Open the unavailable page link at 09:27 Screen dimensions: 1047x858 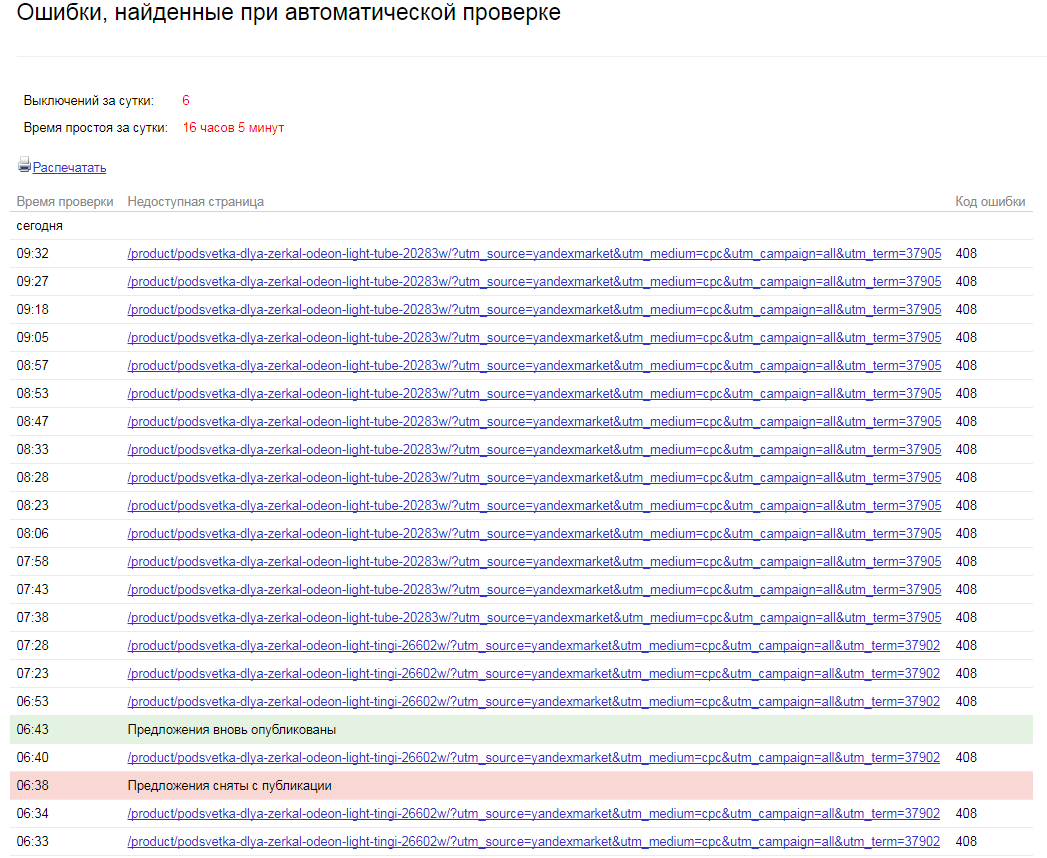tap(534, 282)
